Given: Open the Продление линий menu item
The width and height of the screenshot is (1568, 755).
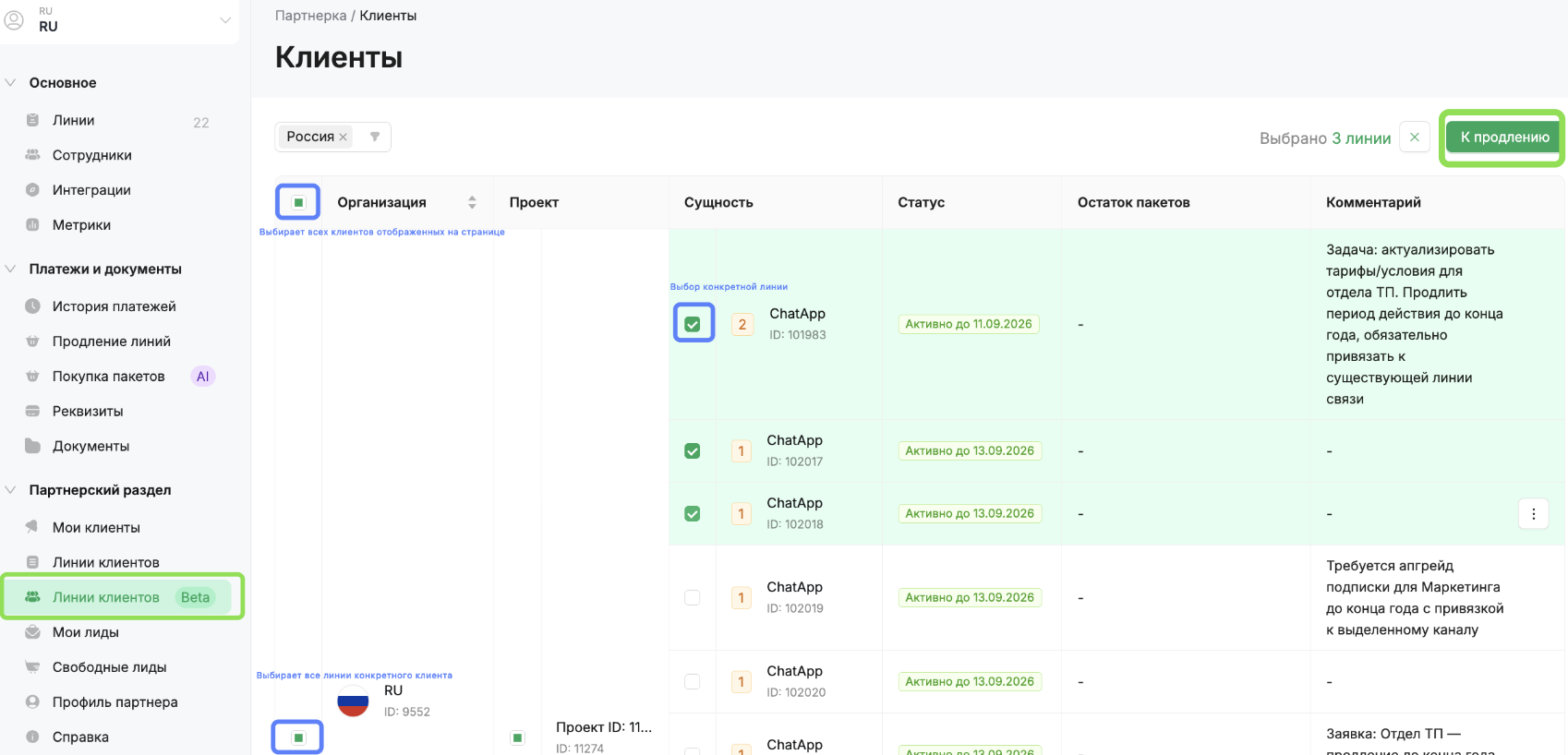Looking at the screenshot, I should (x=111, y=342).
